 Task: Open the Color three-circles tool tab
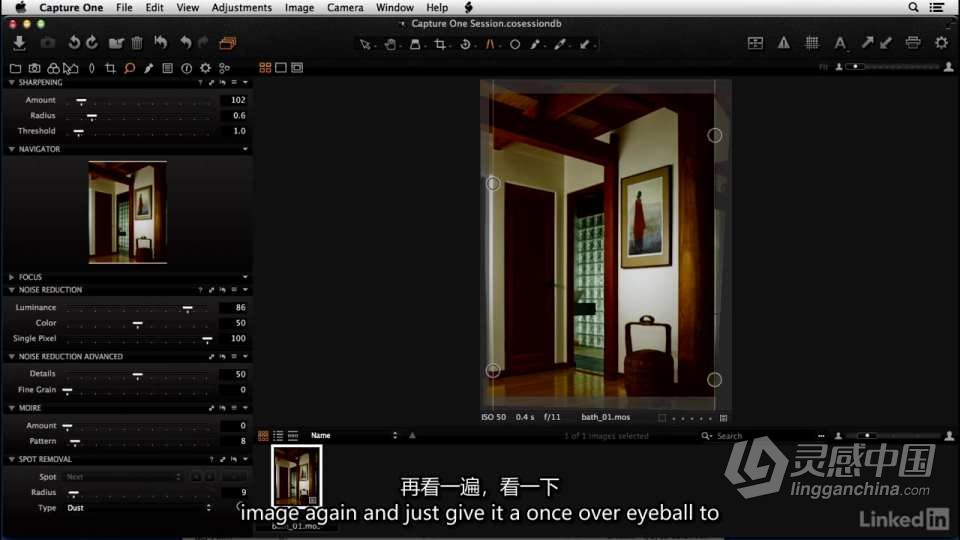(53, 68)
